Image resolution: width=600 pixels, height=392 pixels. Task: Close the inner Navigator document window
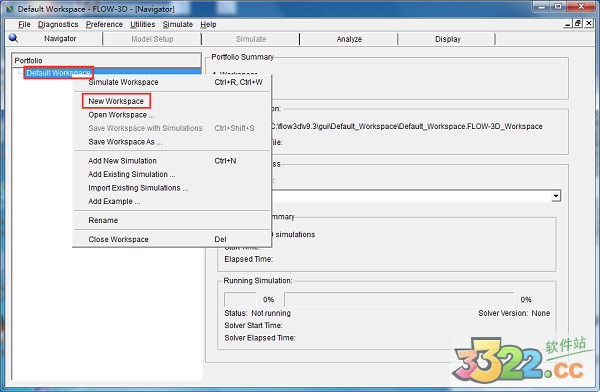pos(589,23)
